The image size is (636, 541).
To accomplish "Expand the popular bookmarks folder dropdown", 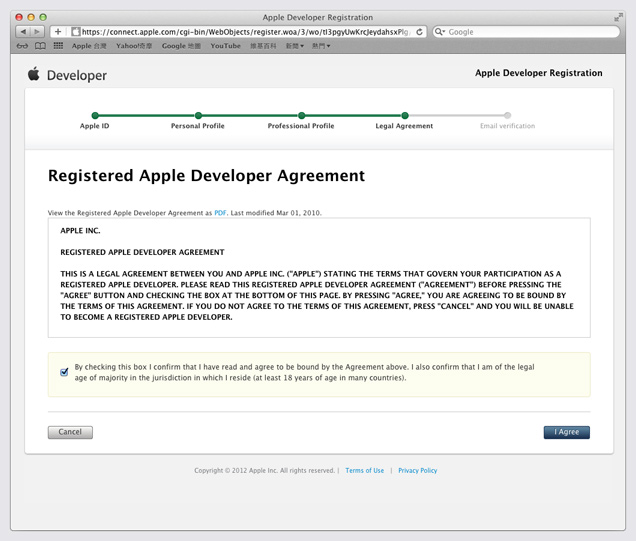I will coord(321,46).
